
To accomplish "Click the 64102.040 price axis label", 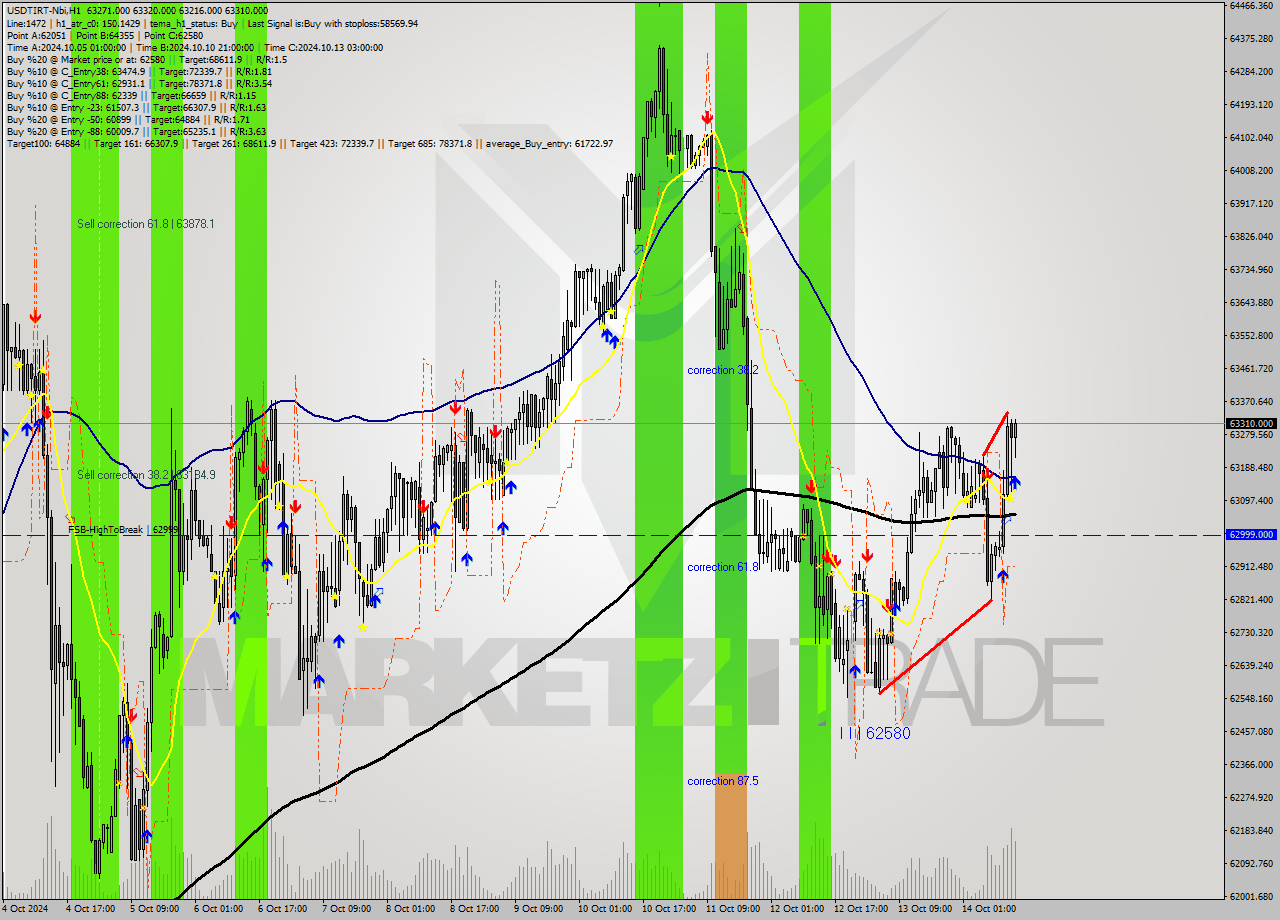I will click(x=1250, y=137).
